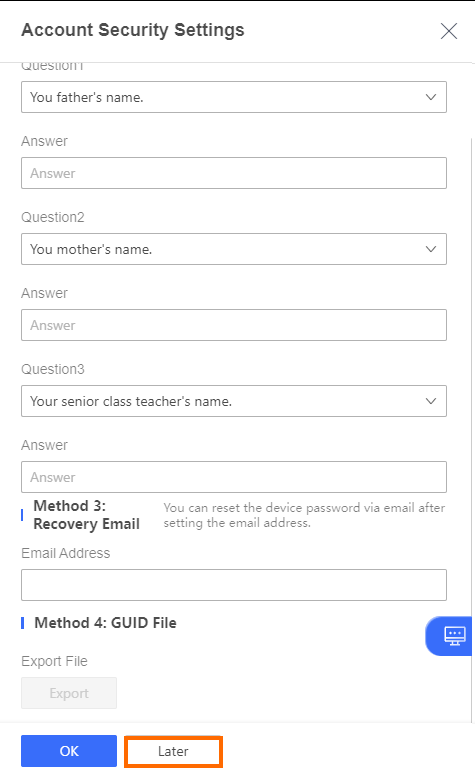Click the chevron arrow on Question2 dropdown
Viewport: 475px width, 776px height.
431,249
